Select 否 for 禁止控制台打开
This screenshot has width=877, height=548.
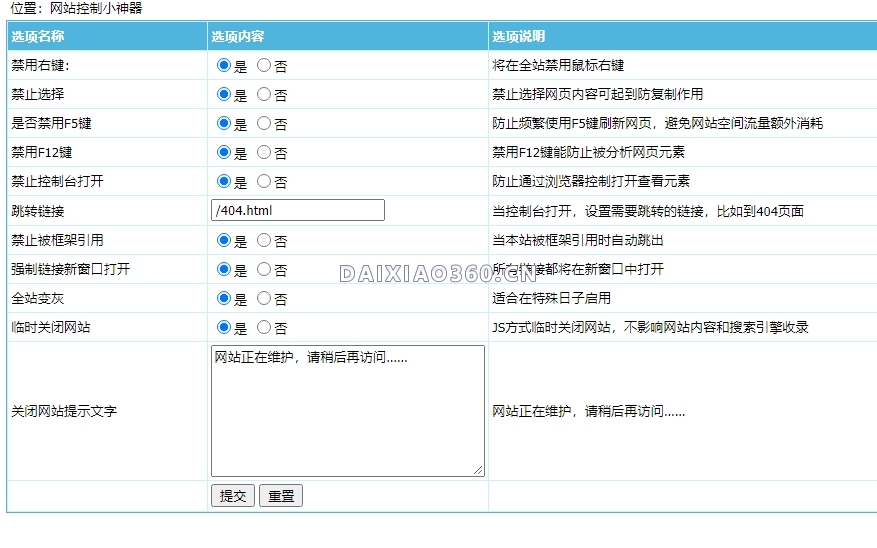pos(264,181)
